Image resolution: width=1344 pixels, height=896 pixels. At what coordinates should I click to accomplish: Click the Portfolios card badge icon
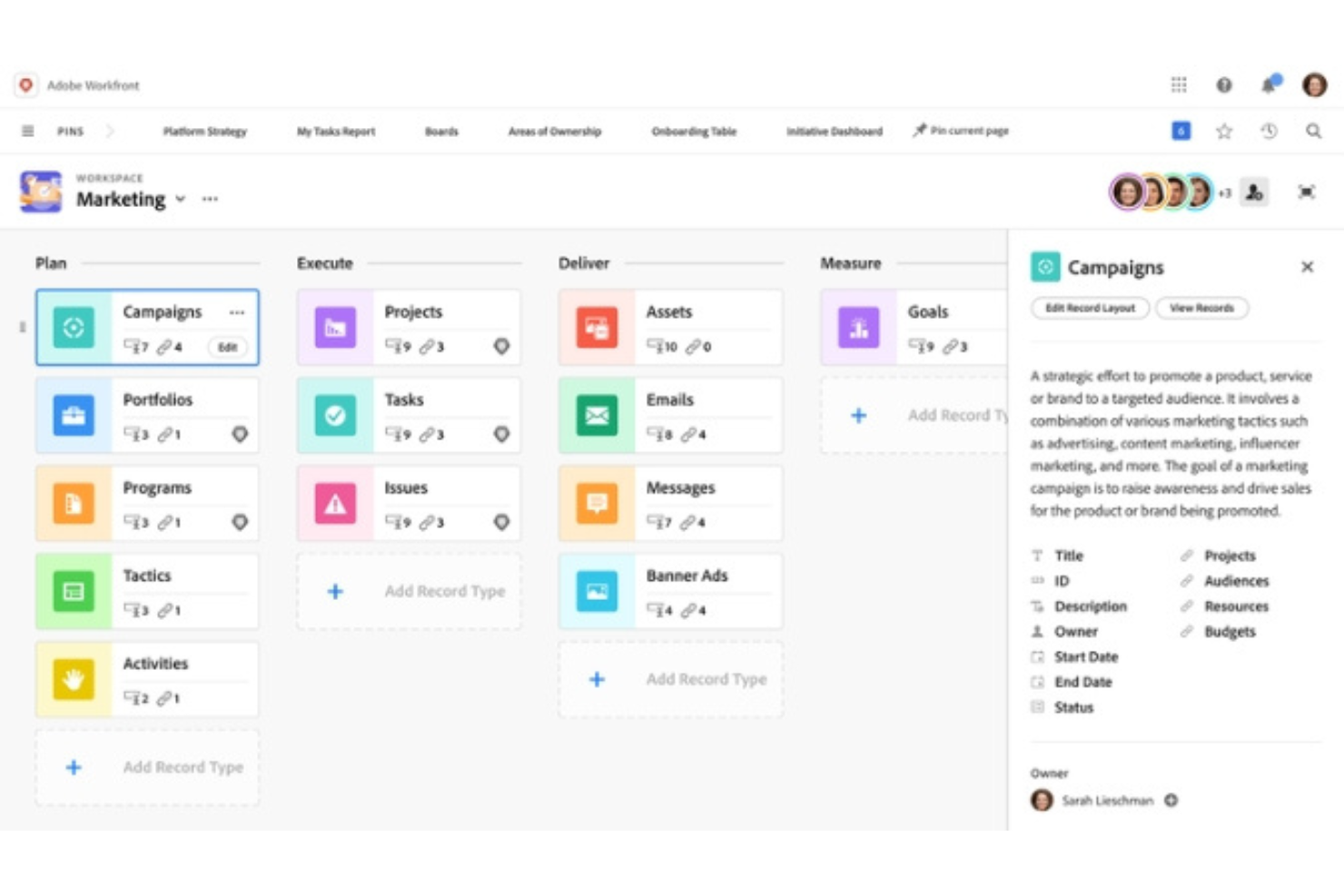240,434
